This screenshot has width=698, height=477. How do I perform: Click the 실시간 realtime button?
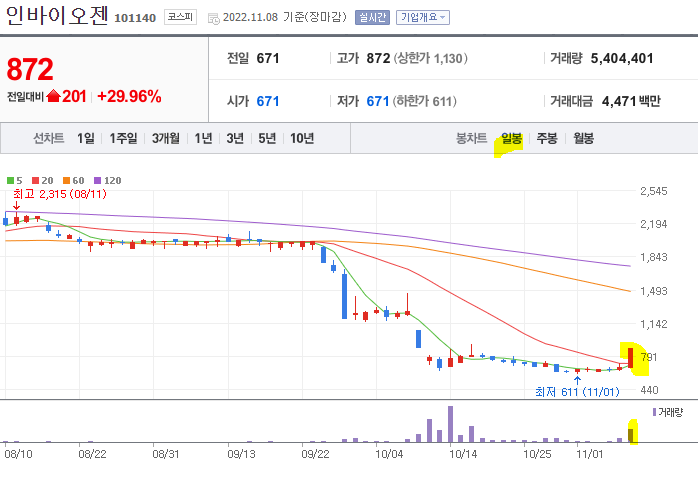coord(372,17)
